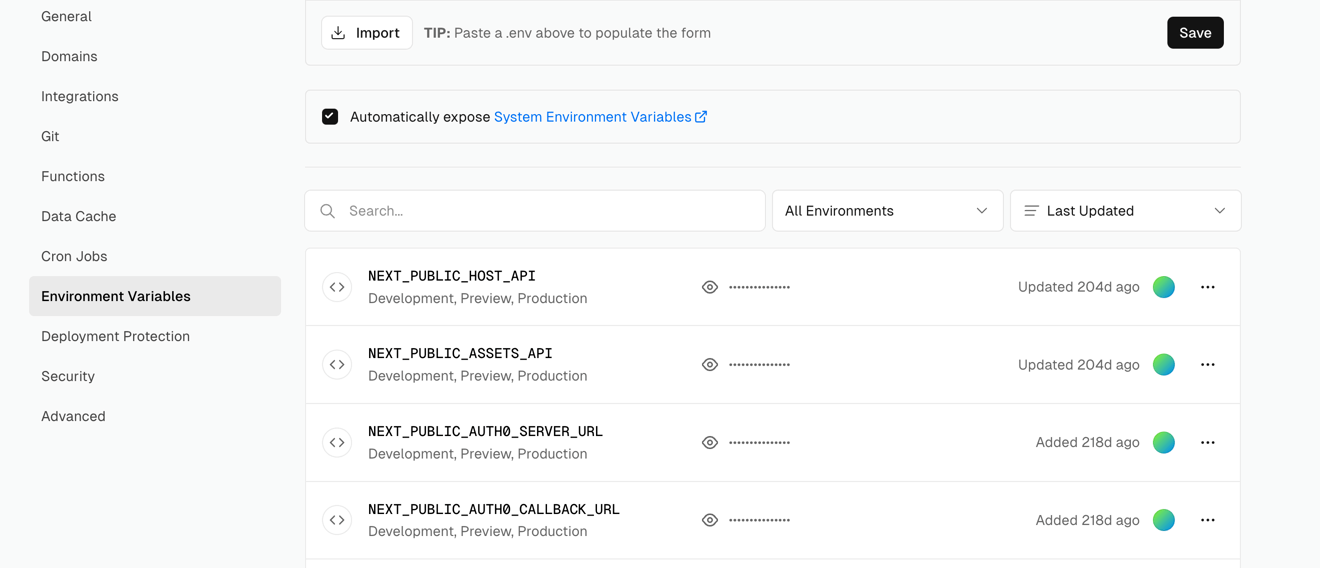Open more options for NEXT_PUBLIC_HOST_API
Viewport: 1320px width, 568px height.
pos(1207,287)
